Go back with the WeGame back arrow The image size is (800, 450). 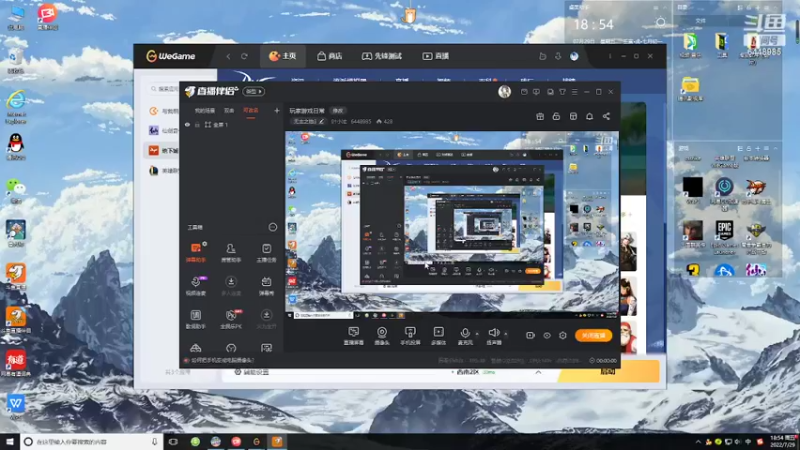[x=228, y=56]
